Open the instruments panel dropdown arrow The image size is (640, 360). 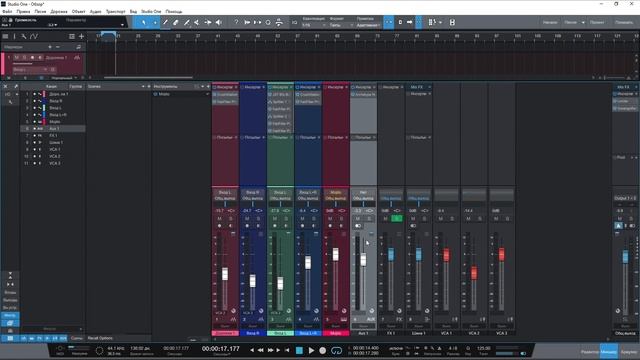tap(202, 87)
